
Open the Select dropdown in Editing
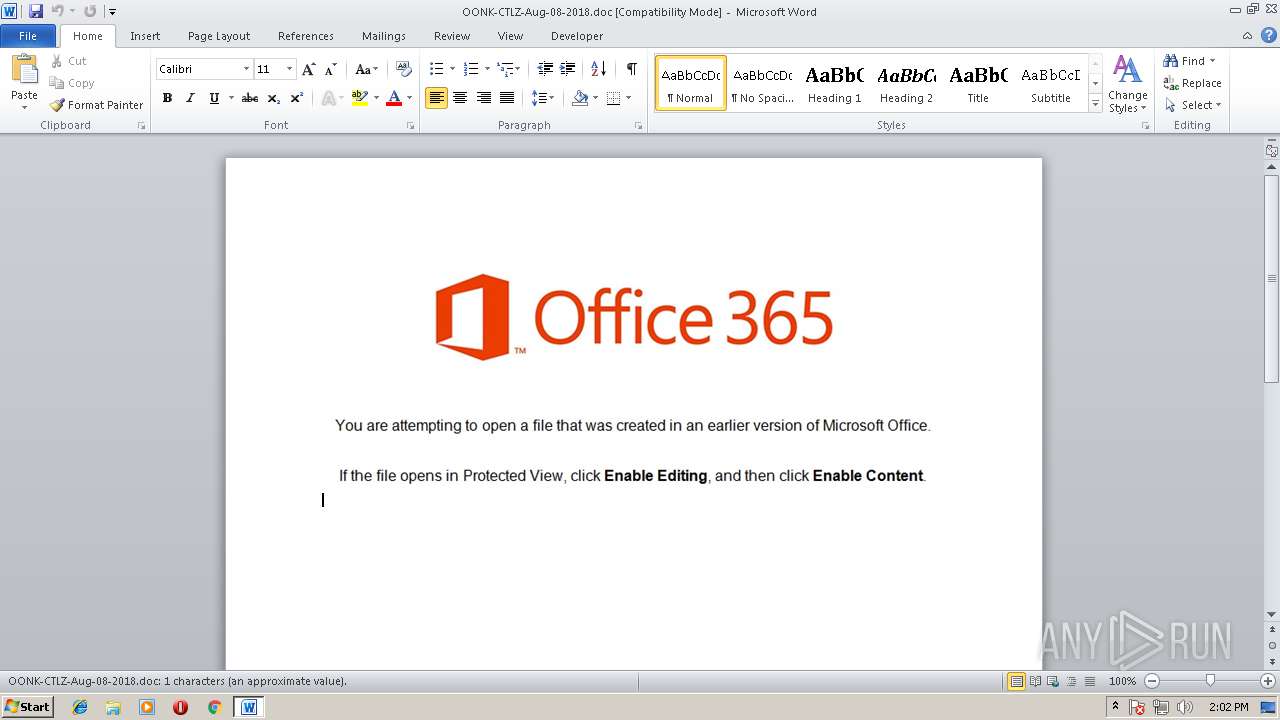pyautogui.click(x=1193, y=105)
